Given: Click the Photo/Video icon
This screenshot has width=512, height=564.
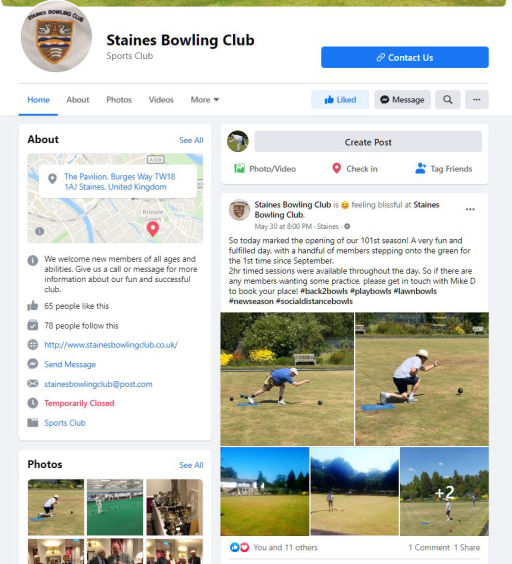Looking at the screenshot, I should click(239, 168).
